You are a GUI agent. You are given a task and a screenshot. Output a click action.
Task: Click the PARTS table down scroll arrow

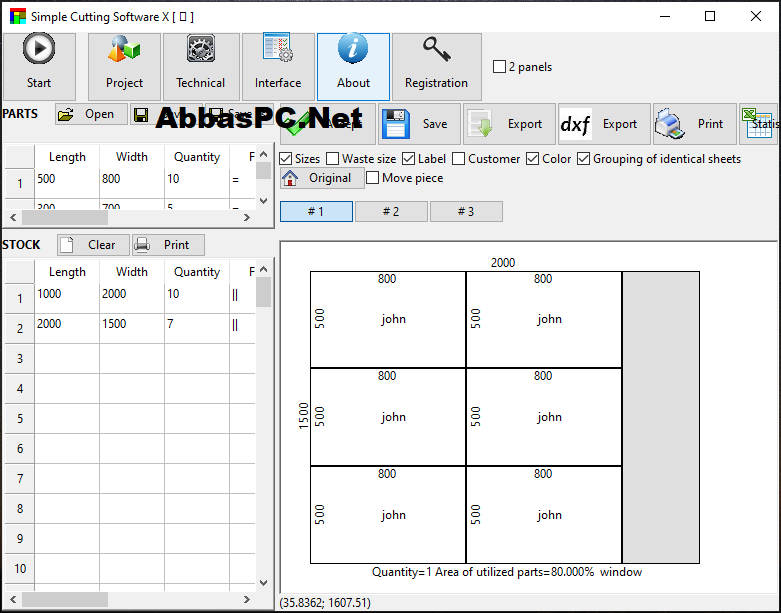click(263, 201)
